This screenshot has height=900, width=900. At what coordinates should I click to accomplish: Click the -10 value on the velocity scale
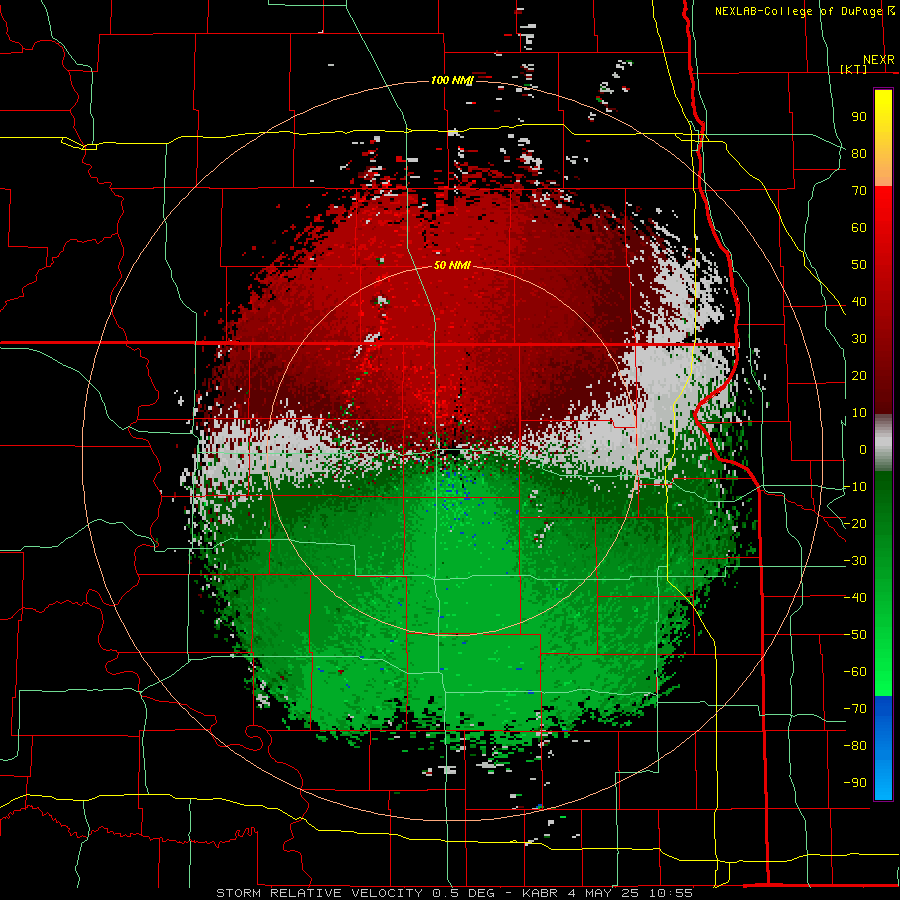(x=855, y=487)
